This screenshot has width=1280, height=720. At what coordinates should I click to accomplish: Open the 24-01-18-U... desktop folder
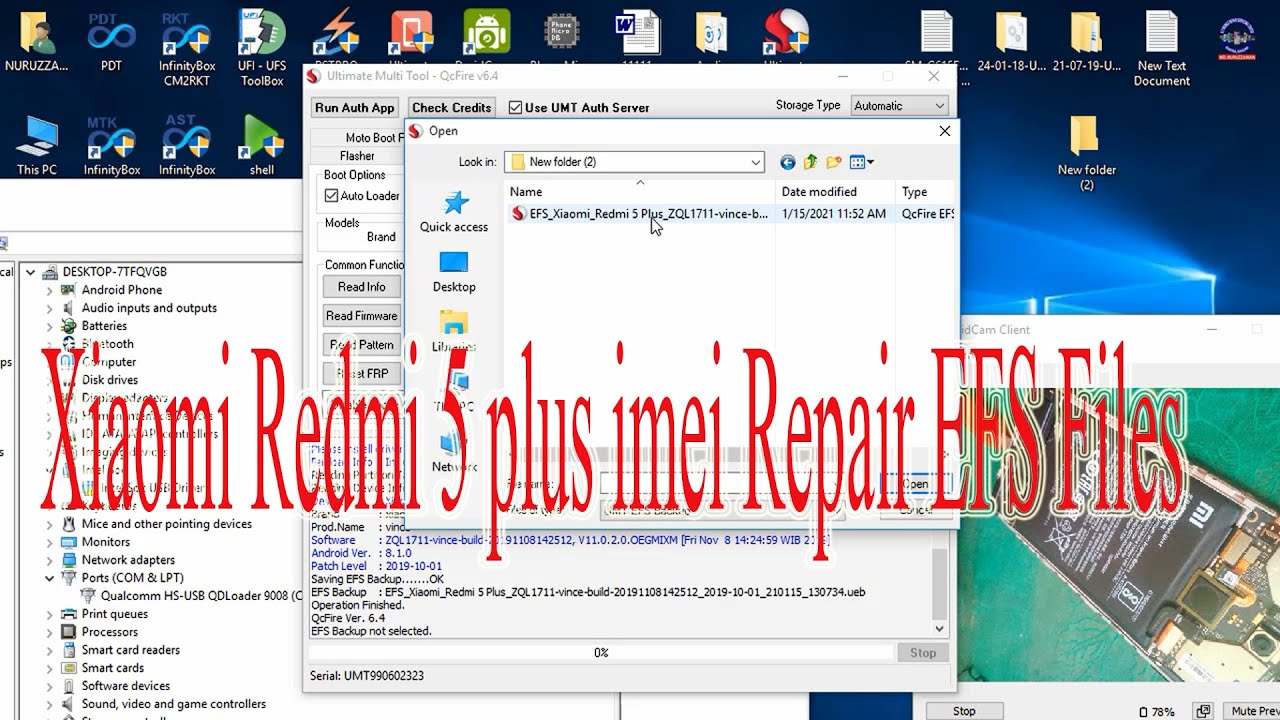click(1011, 41)
